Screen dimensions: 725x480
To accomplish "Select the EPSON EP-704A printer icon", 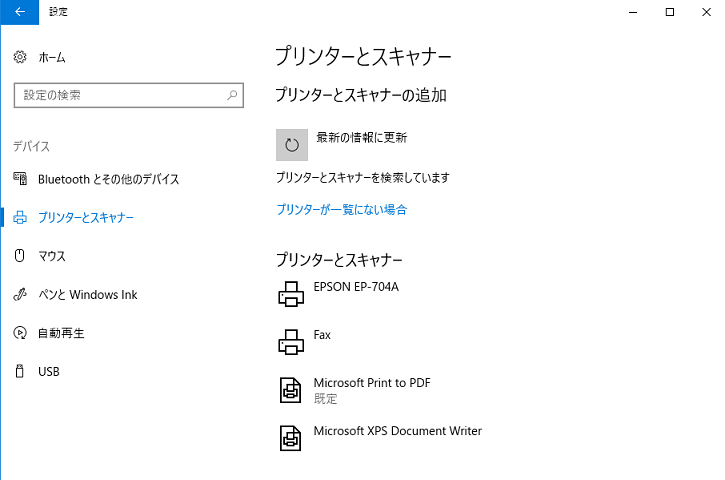I will pos(291,294).
